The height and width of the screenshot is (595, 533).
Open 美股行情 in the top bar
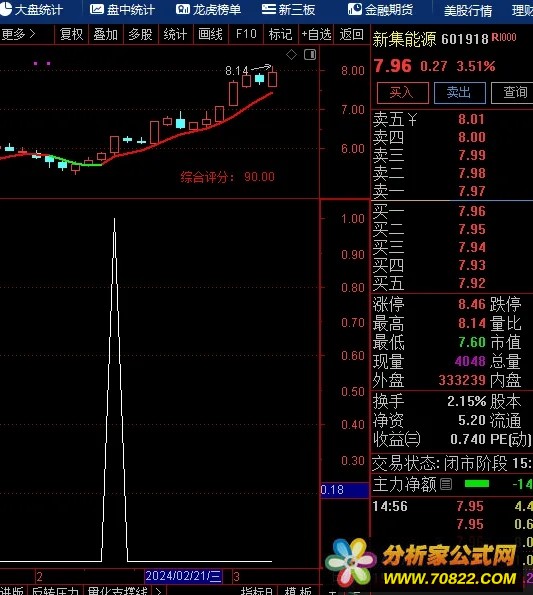[468, 11]
